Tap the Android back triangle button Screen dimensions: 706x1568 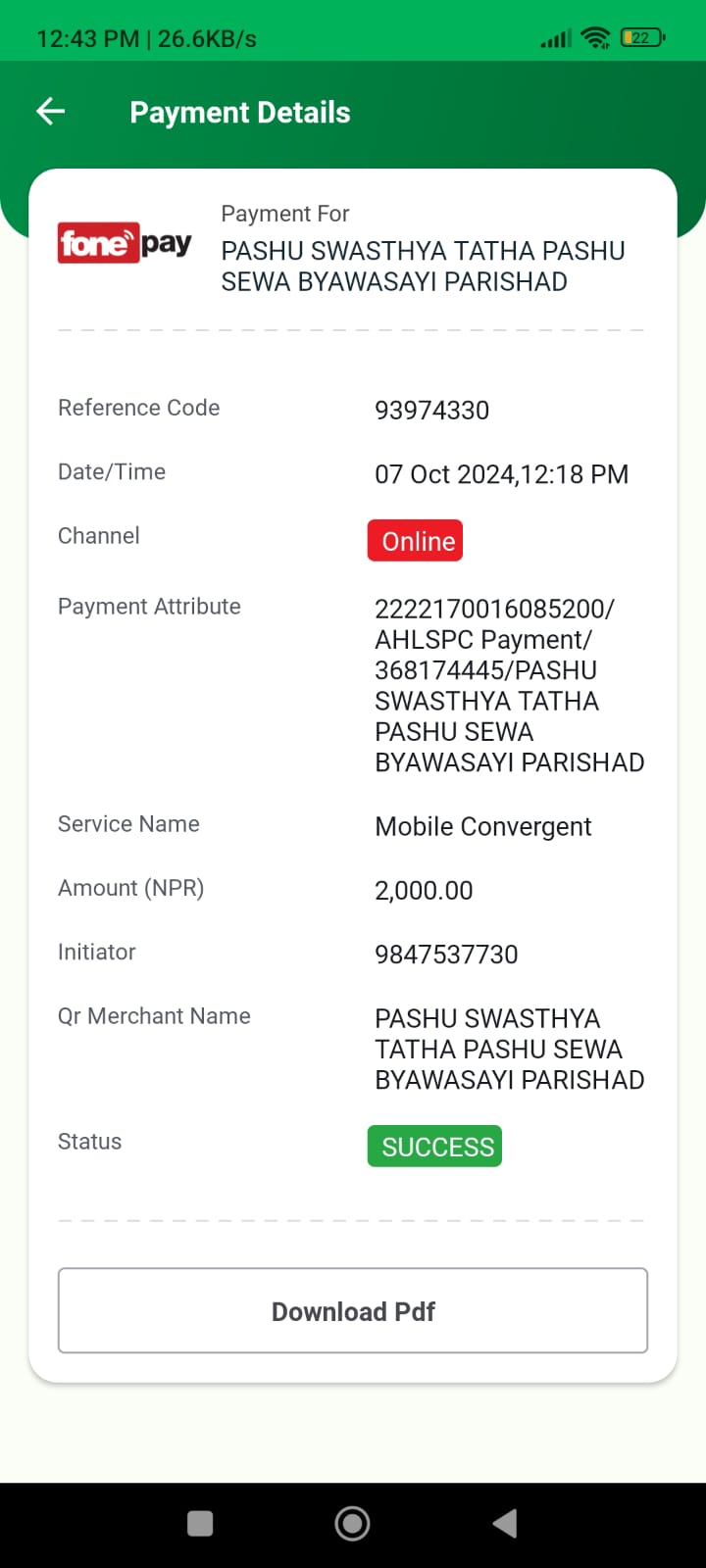(505, 1523)
